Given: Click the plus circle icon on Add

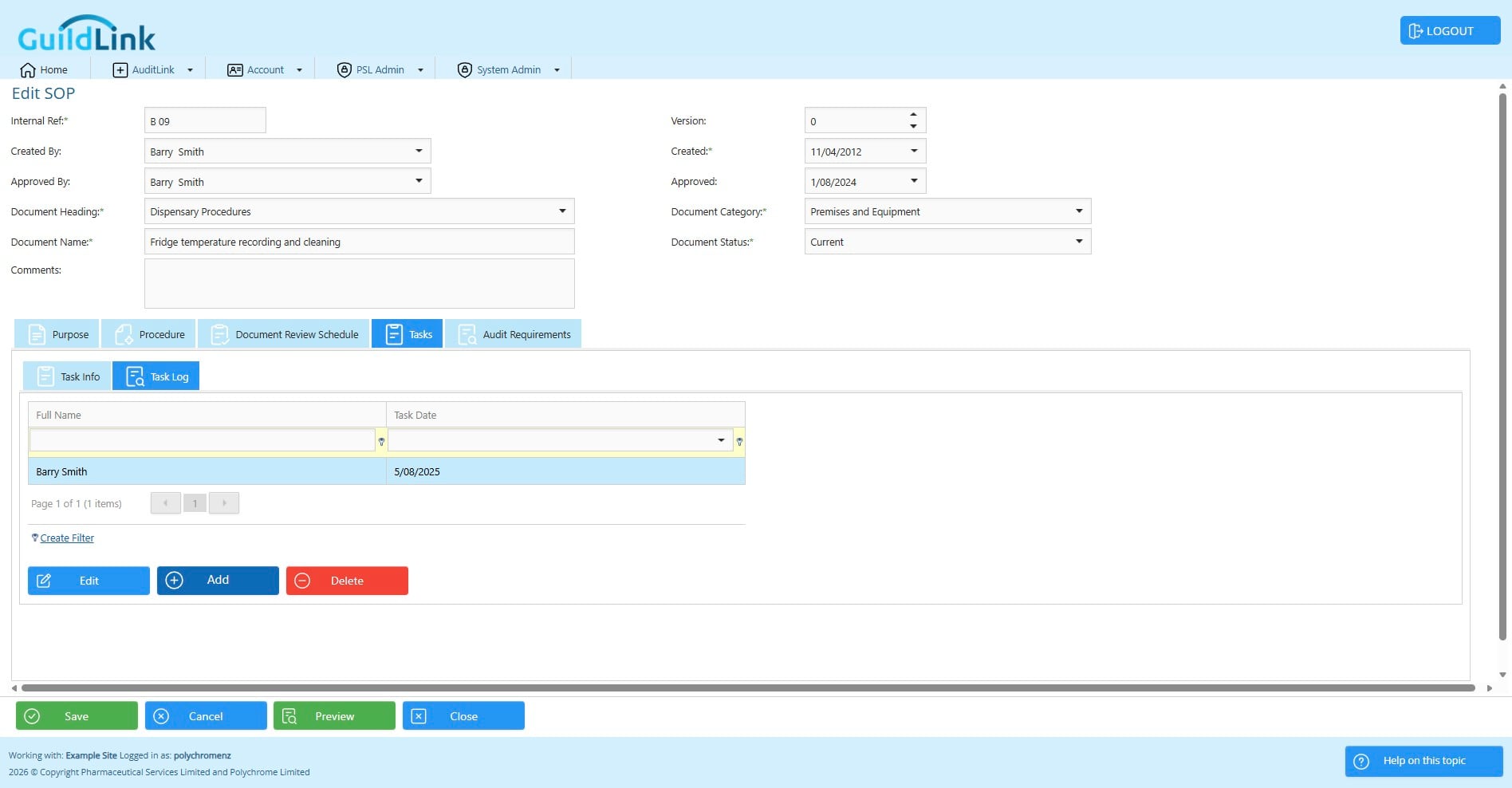Looking at the screenshot, I should (174, 581).
